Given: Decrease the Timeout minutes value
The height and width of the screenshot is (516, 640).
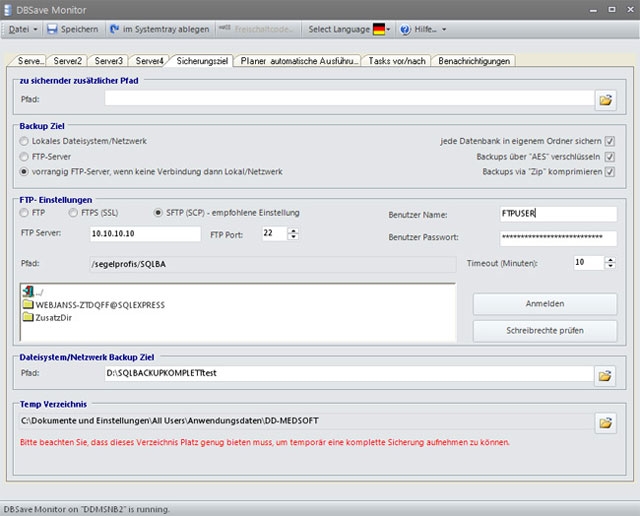Looking at the screenshot, I should [x=610, y=267].
